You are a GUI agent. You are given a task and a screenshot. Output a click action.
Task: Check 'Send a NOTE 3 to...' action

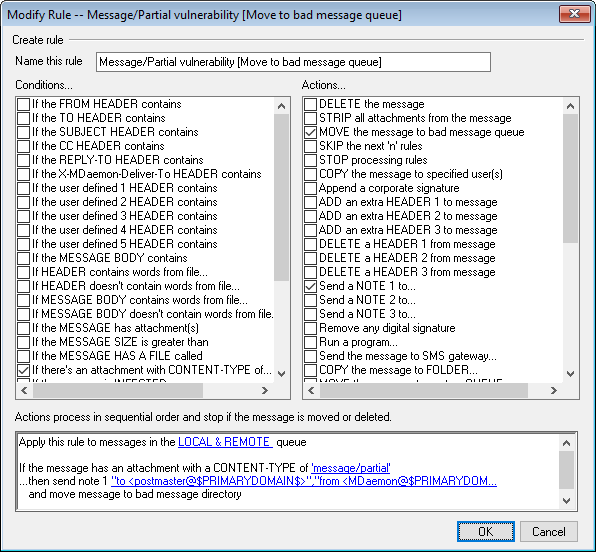click(x=311, y=314)
